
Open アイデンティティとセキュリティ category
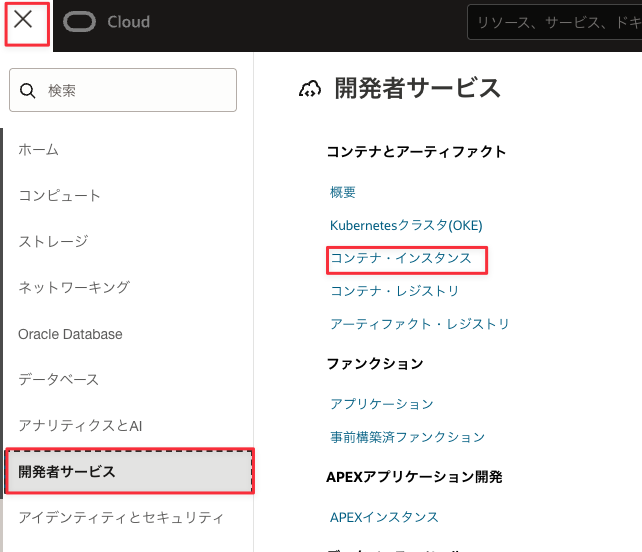click(x=120, y=517)
